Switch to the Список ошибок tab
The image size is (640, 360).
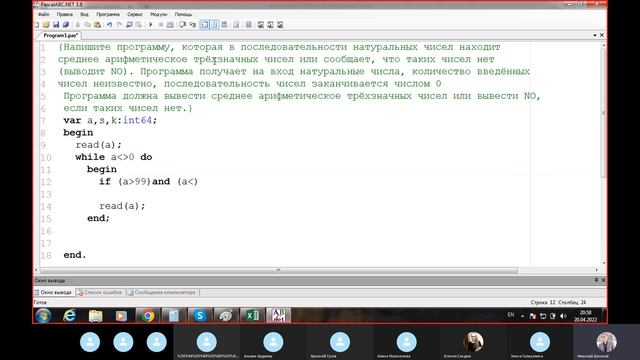(100, 293)
